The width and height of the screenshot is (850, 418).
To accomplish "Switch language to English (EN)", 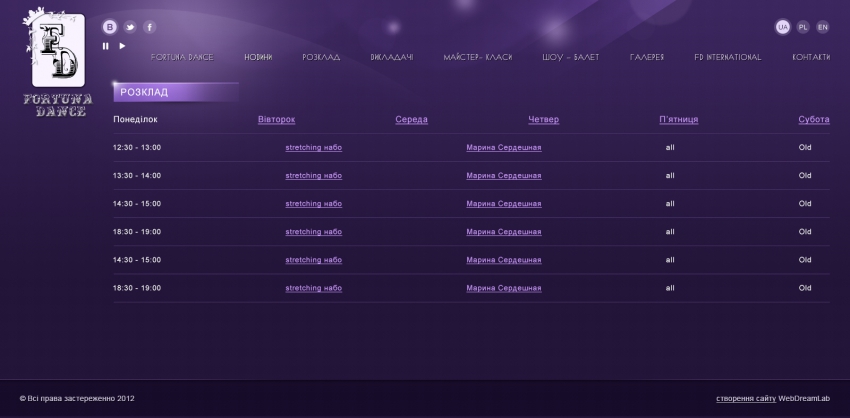I will [x=823, y=27].
